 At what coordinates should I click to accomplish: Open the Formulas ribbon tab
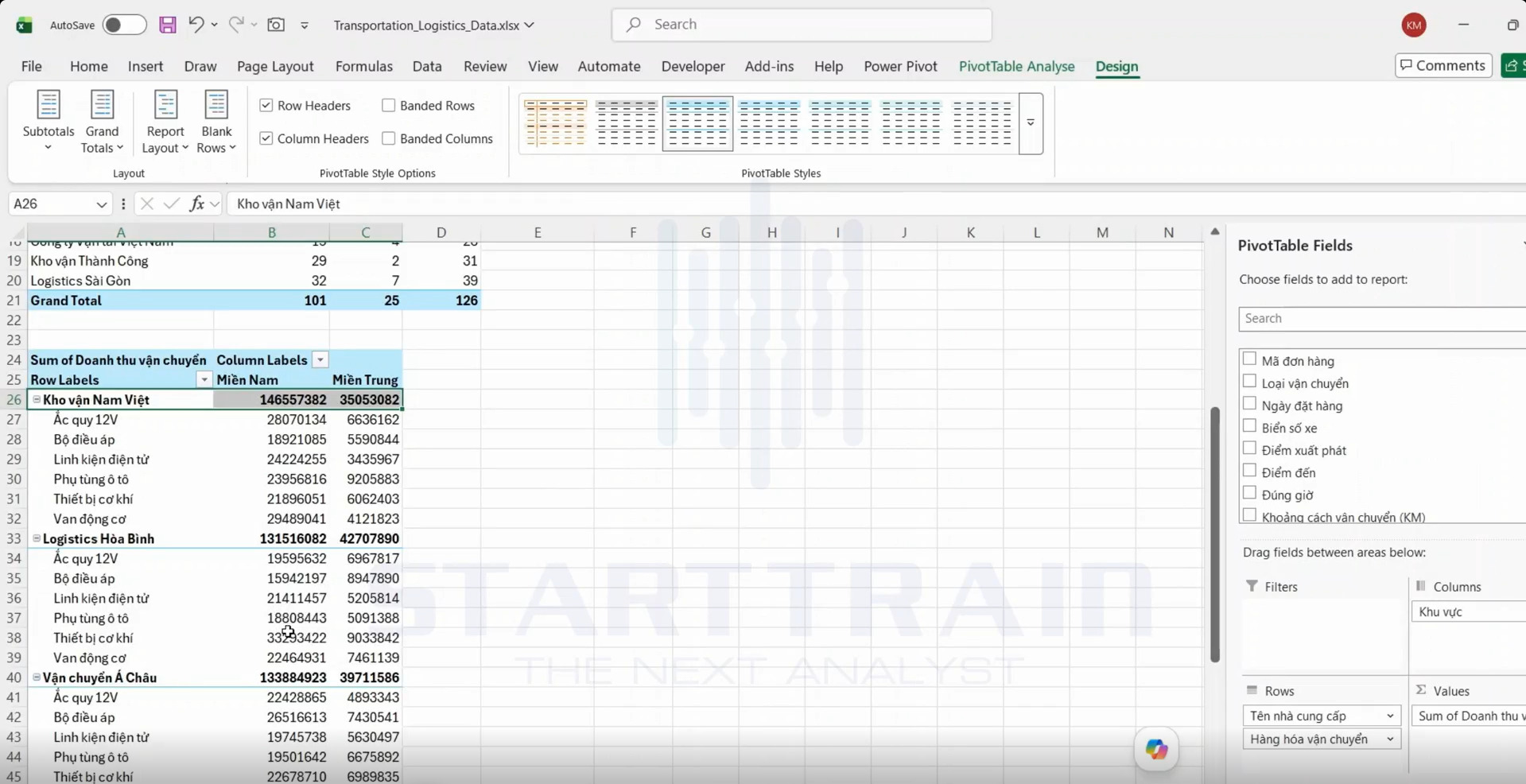click(x=363, y=67)
